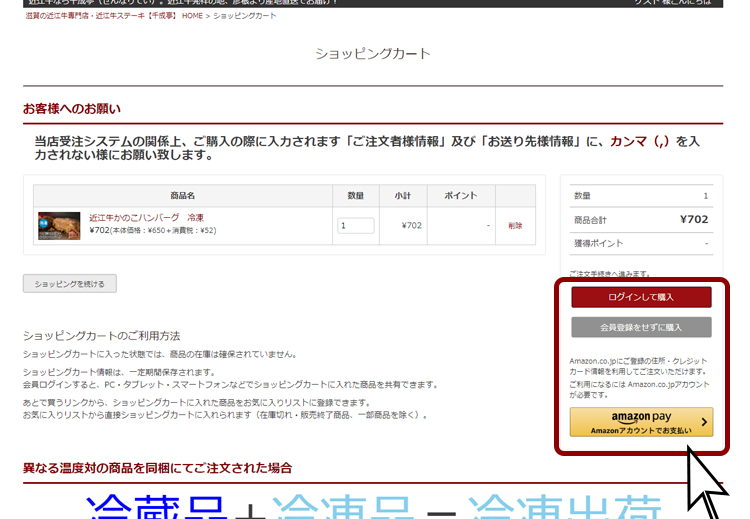Screen dimensions: 750x519
Task: Click the ショッピングカートのご利用方法 heading
Action: tap(101, 336)
